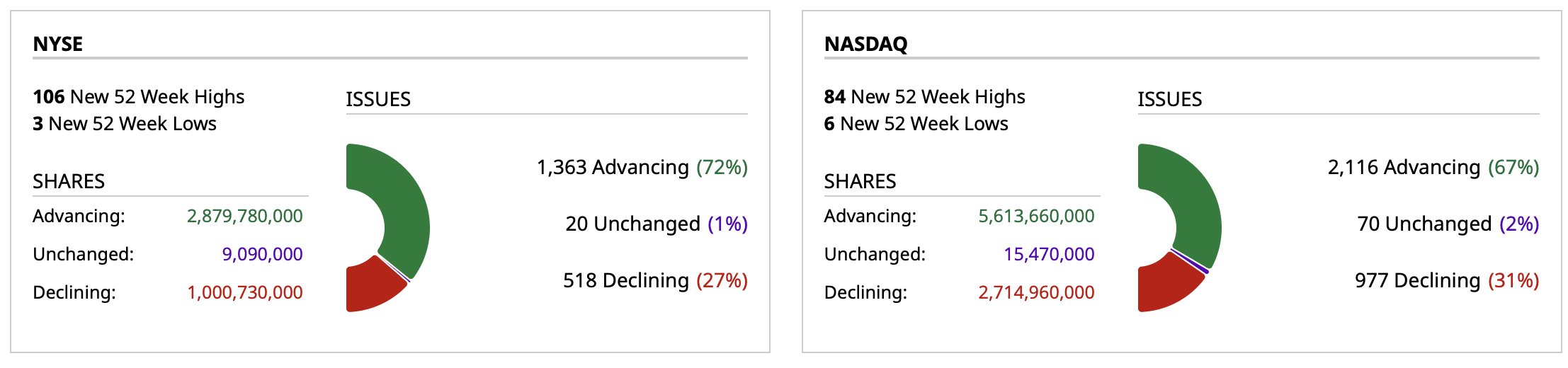Click the NASDAQ panel heading

click(865, 44)
